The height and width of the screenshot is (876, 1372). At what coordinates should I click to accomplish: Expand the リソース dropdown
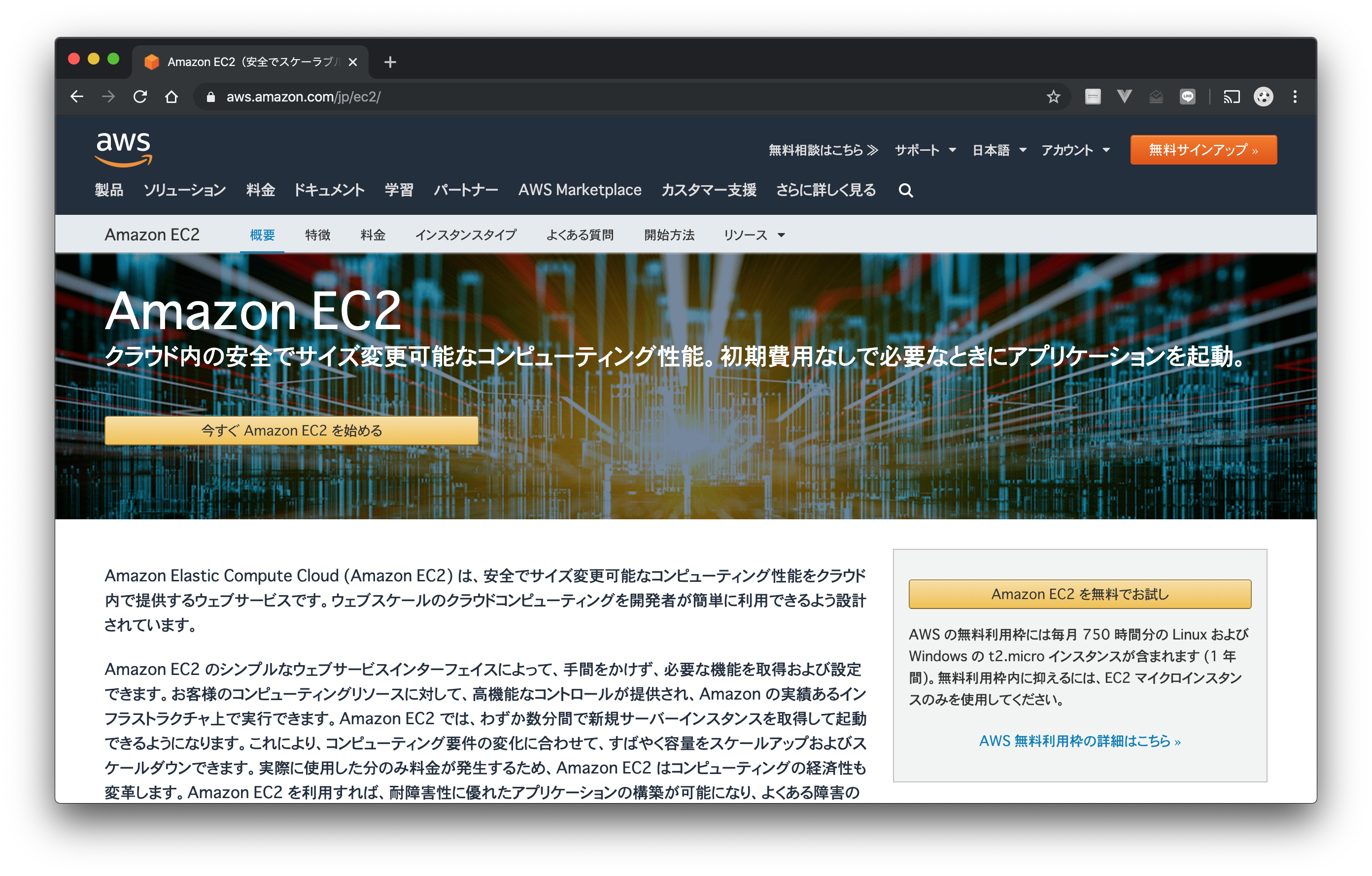755,235
